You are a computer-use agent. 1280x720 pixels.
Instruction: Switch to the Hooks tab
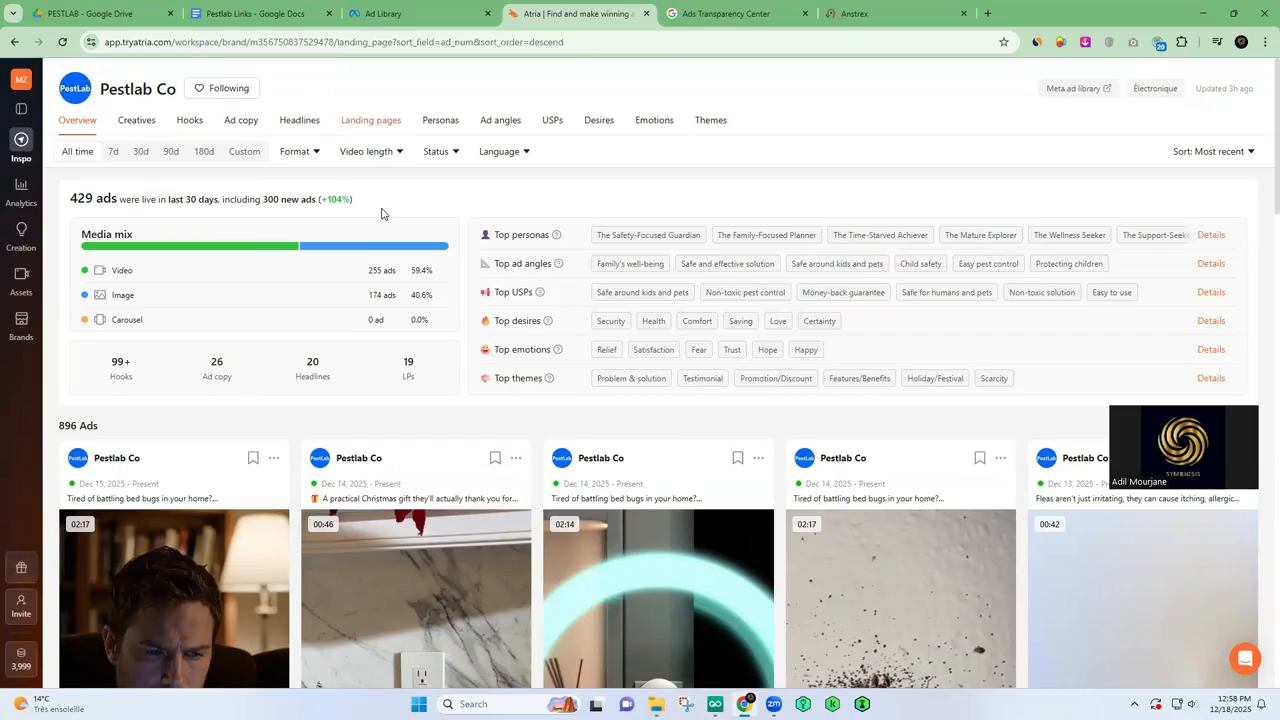(x=189, y=120)
